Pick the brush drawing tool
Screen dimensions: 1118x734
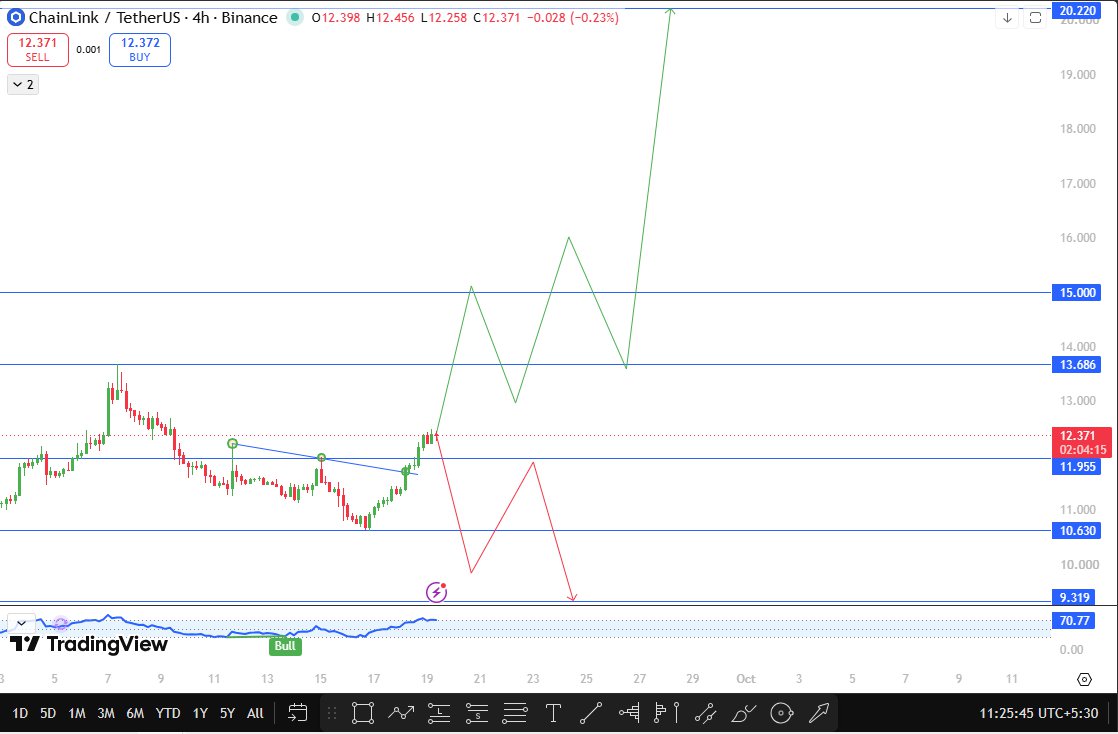743,713
